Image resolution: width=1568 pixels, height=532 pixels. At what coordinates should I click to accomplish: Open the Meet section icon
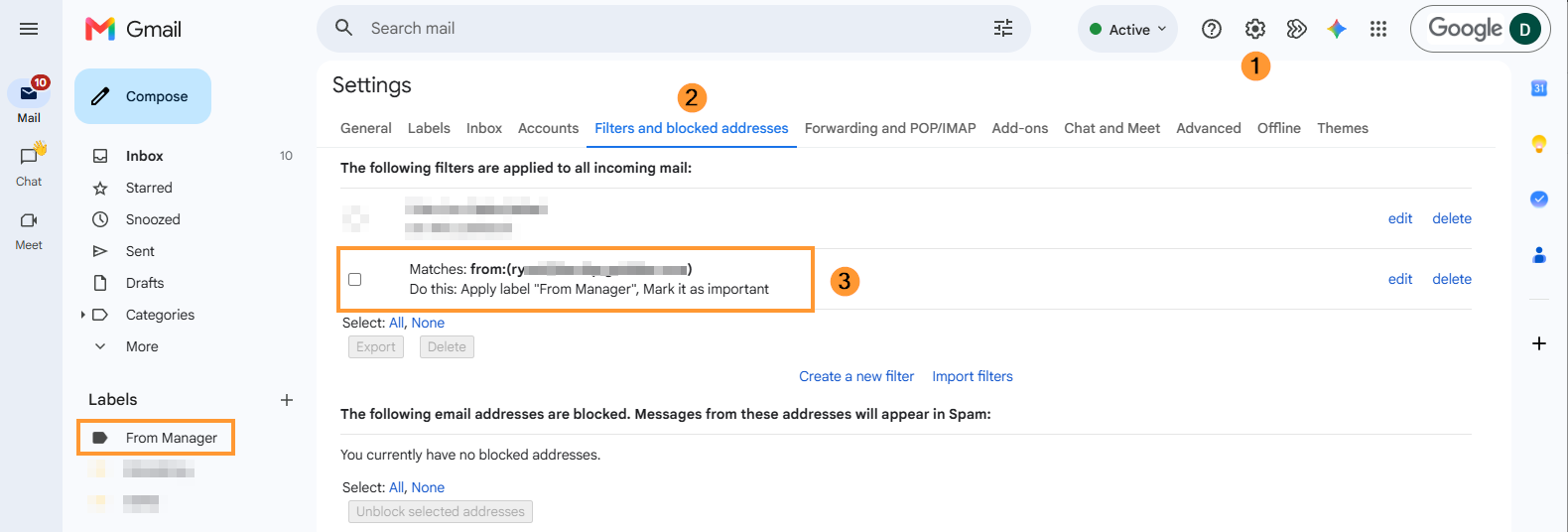[29, 220]
